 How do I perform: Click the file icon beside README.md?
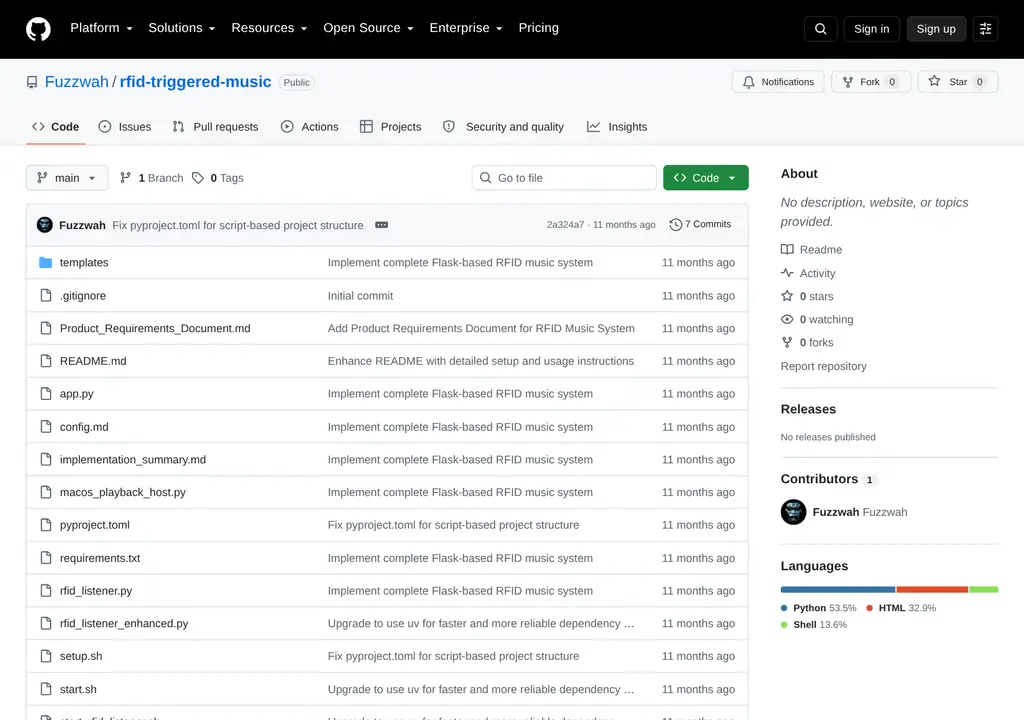tap(46, 361)
